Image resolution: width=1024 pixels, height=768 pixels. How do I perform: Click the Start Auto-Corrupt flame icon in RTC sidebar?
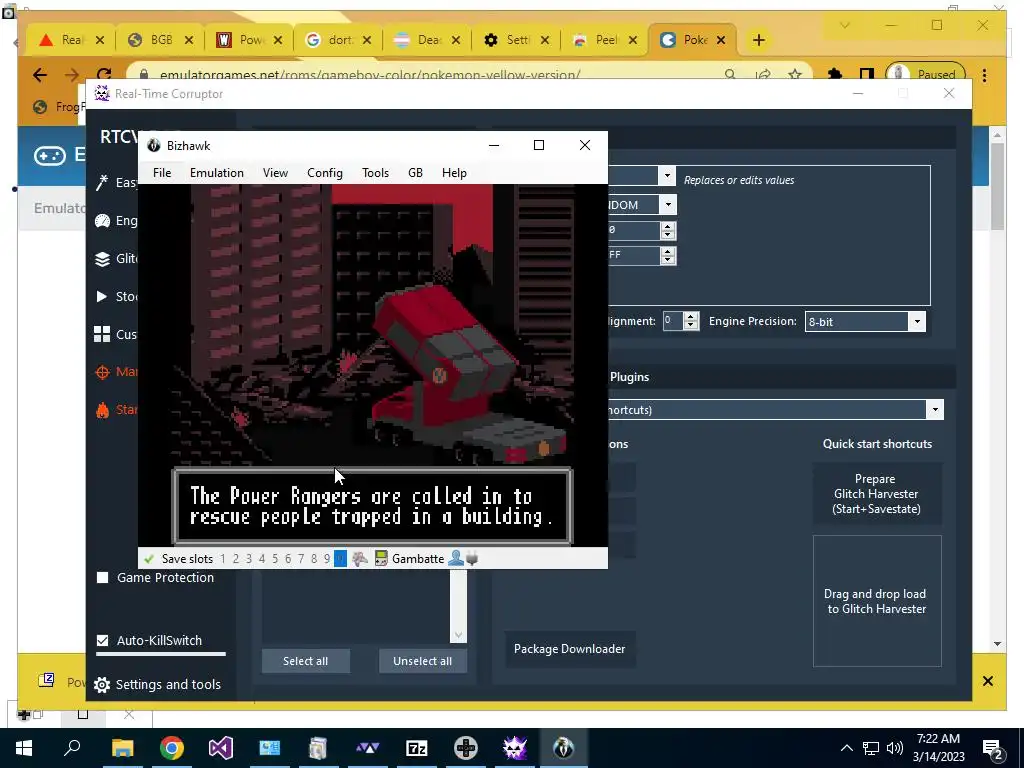[x=102, y=410]
